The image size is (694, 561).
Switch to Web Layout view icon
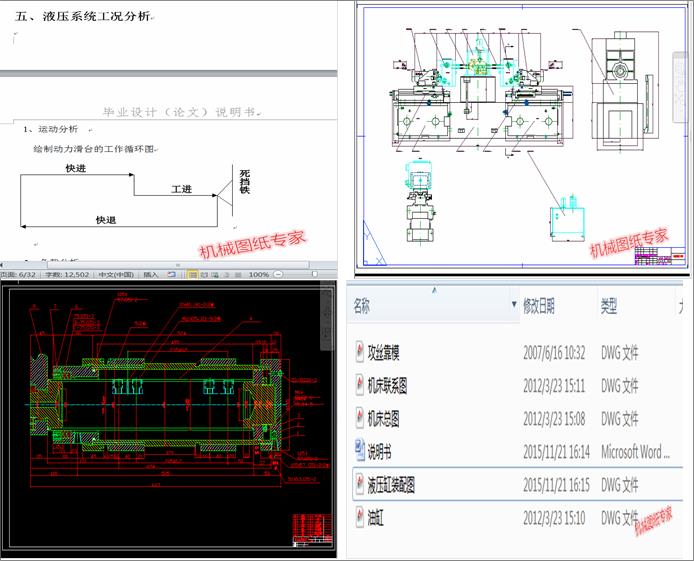coord(215,274)
